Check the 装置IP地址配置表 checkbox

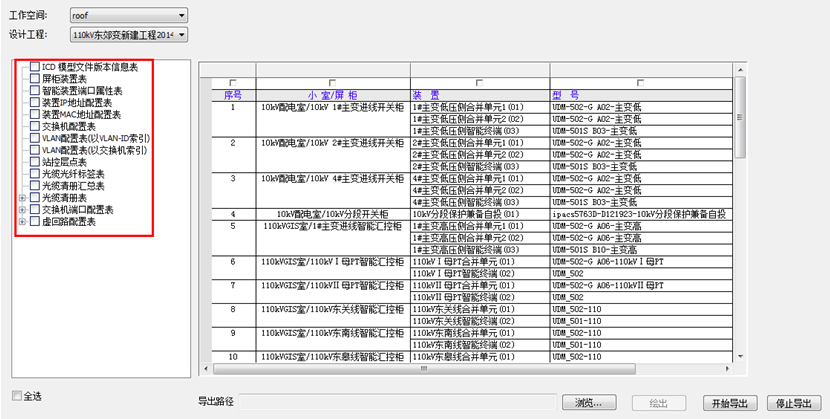point(35,102)
